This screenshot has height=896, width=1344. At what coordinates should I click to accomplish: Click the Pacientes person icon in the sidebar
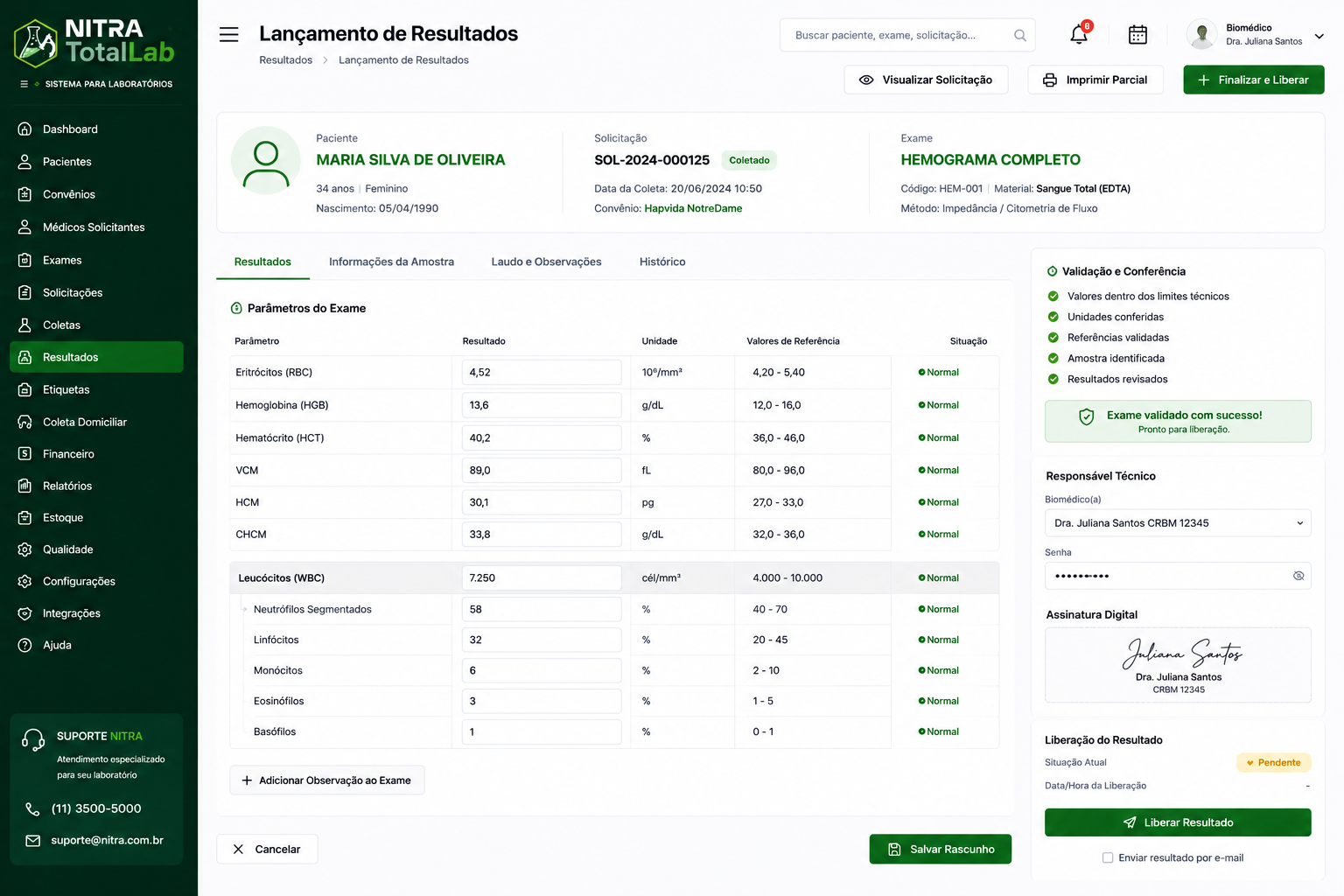25,162
